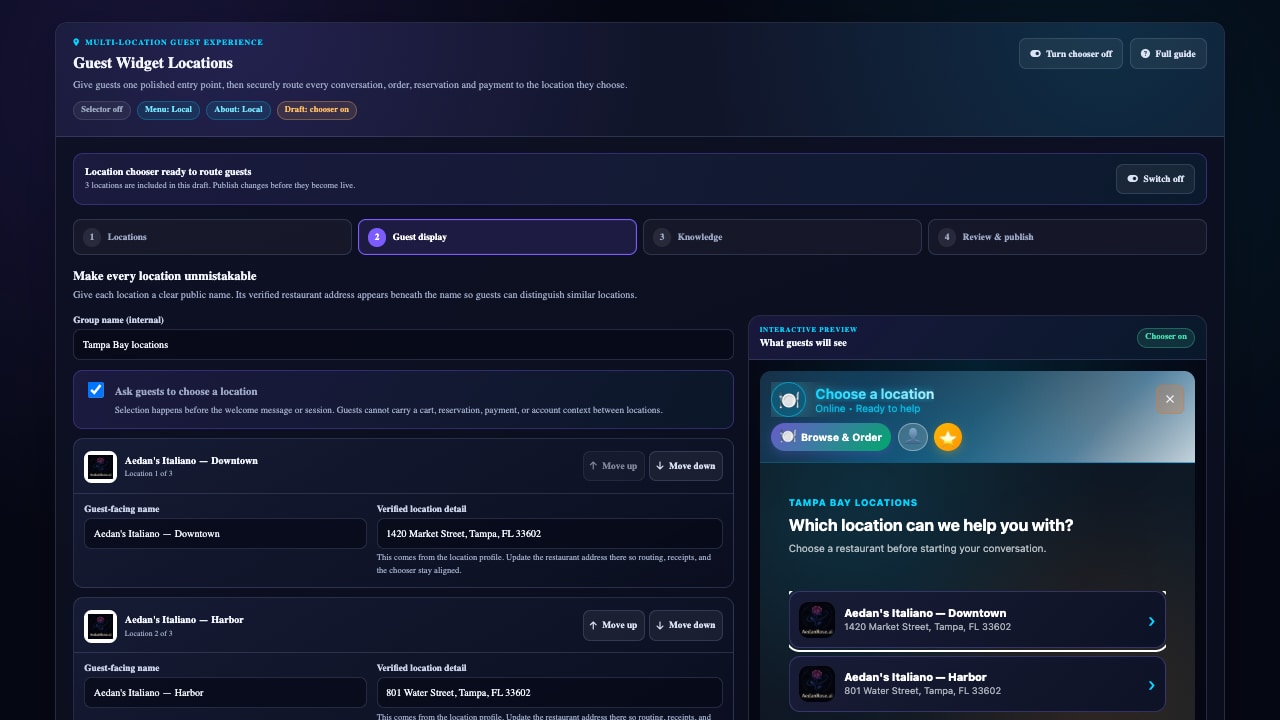Viewport: 1280px width, 720px height.
Task: Select the Guest display step
Action: tap(497, 237)
